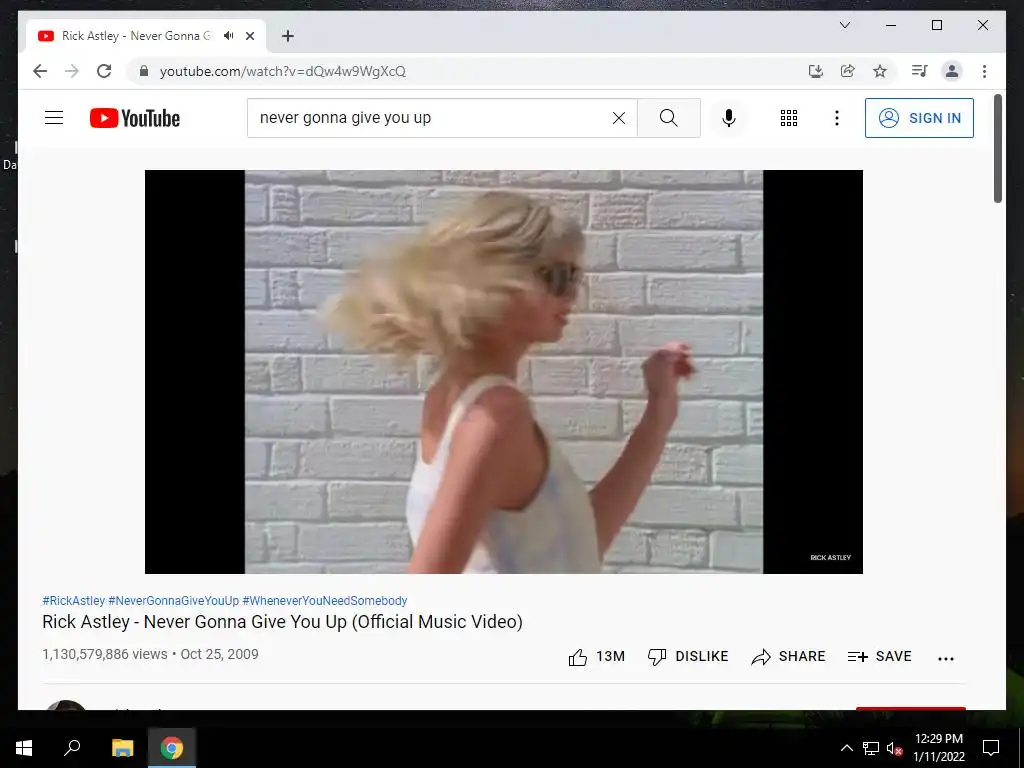This screenshot has height=768, width=1024.
Task: Click the 13M like count
Action: point(610,656)
